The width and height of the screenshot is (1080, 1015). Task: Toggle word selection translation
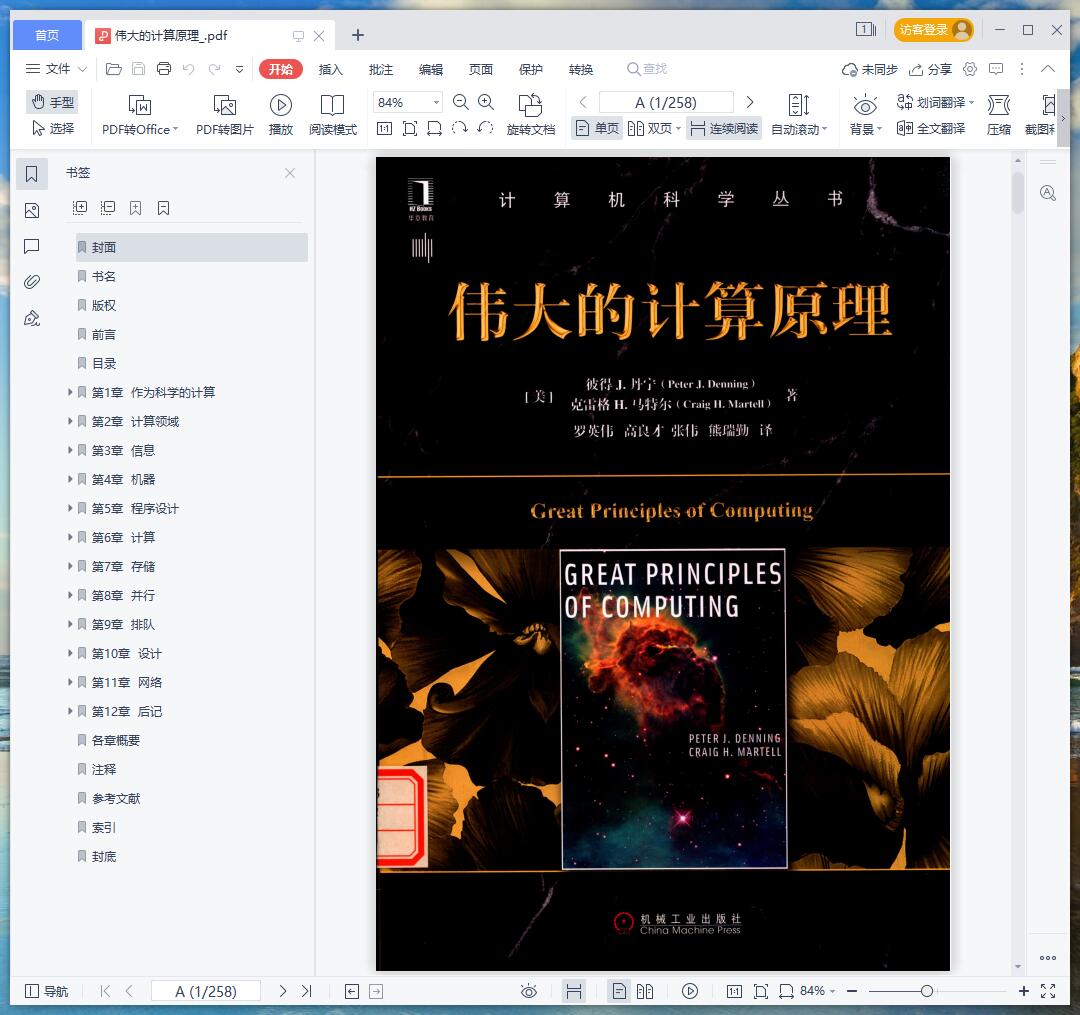tap(935, 103)
